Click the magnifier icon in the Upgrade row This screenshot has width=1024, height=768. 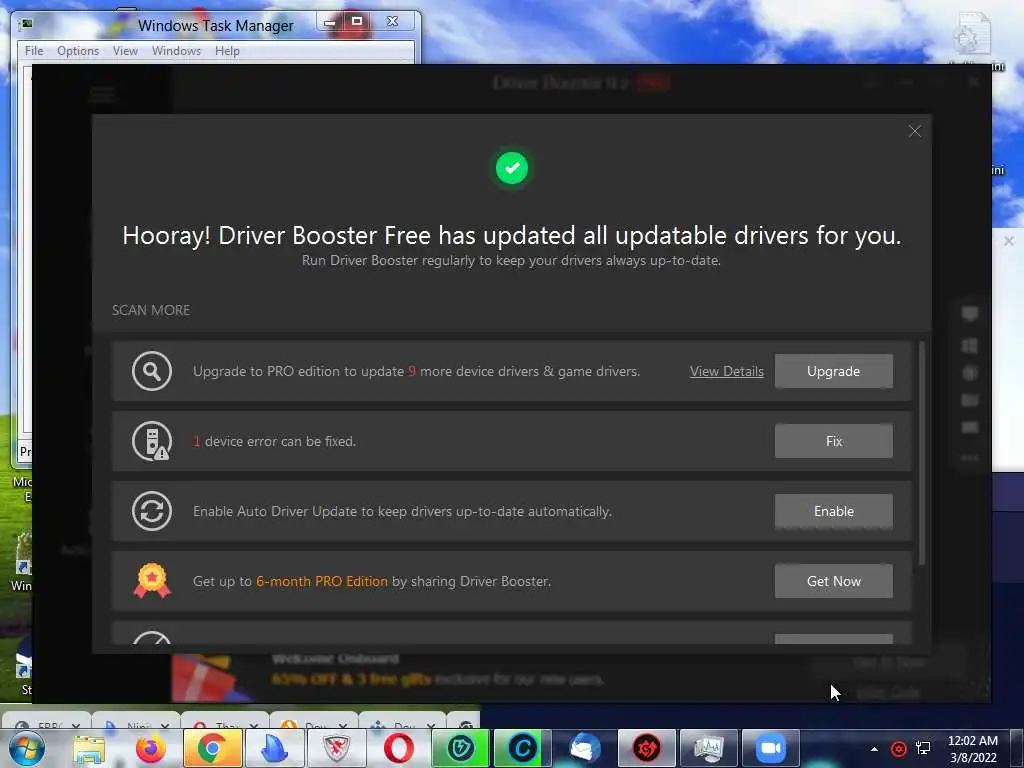152,371
